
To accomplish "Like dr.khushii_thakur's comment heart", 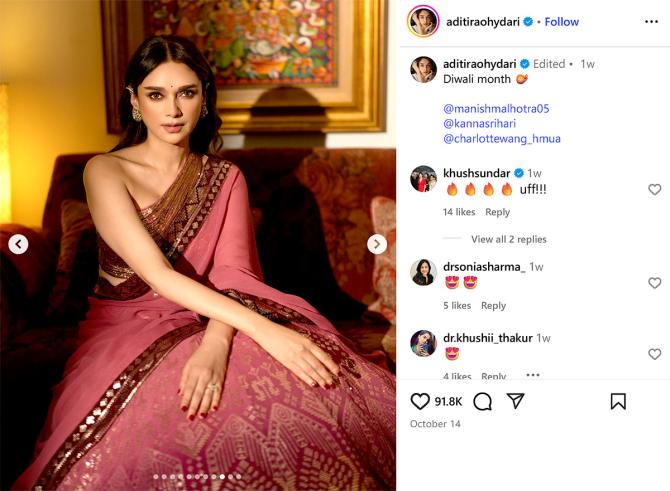I will point(654,354).
